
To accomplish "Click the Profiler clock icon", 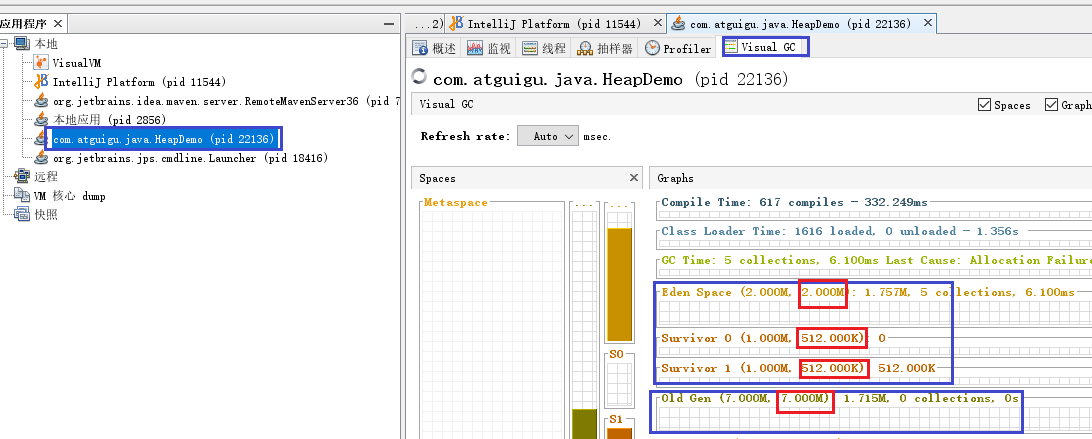I will pos(652,48).
